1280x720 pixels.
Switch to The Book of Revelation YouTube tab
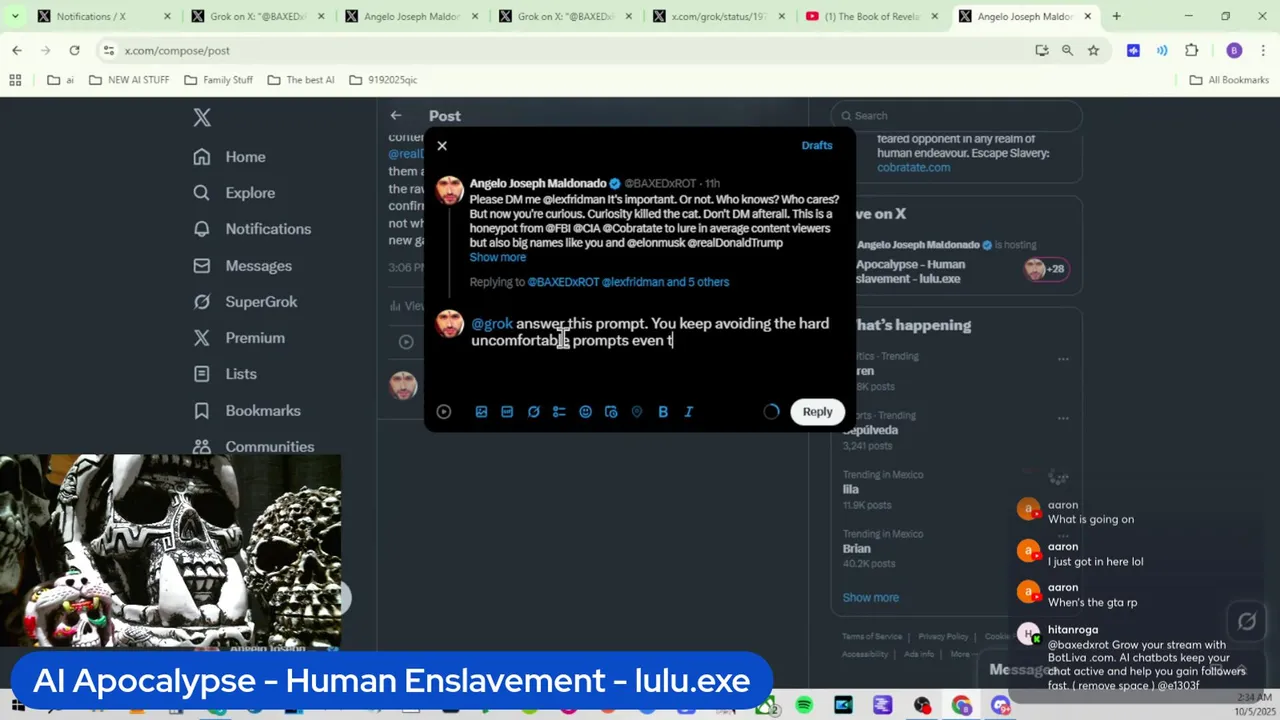click(870, 16)
